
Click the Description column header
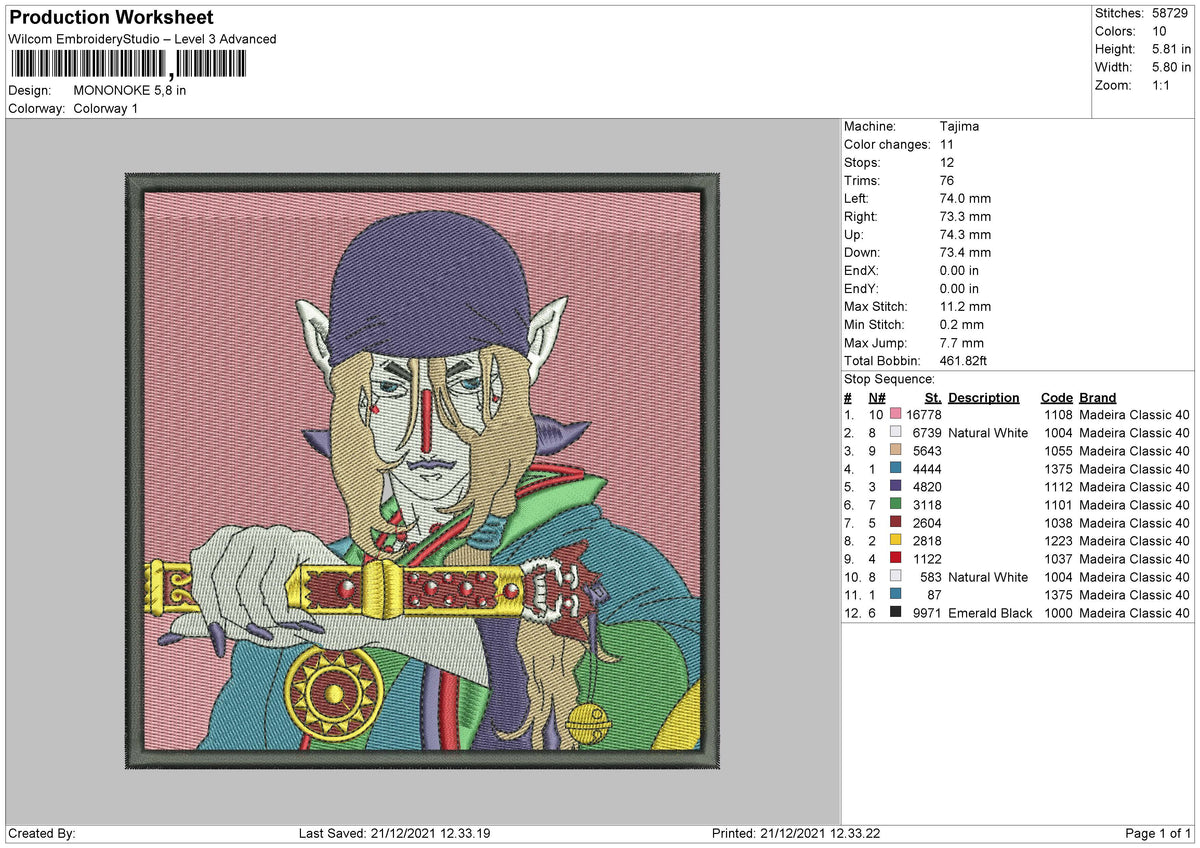point(984,397)
